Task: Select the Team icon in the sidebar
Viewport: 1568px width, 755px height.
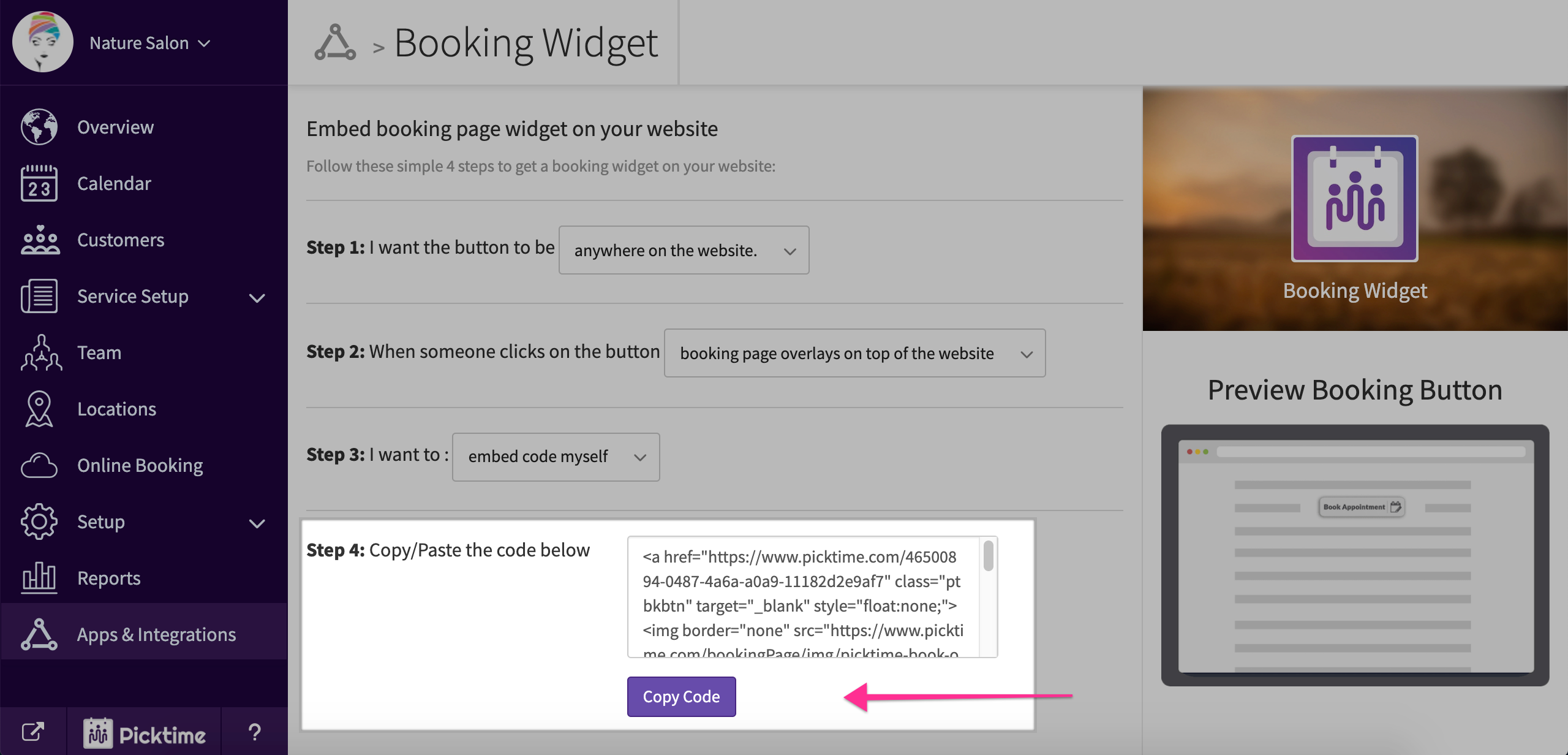Action: click(x=40, y=352)
